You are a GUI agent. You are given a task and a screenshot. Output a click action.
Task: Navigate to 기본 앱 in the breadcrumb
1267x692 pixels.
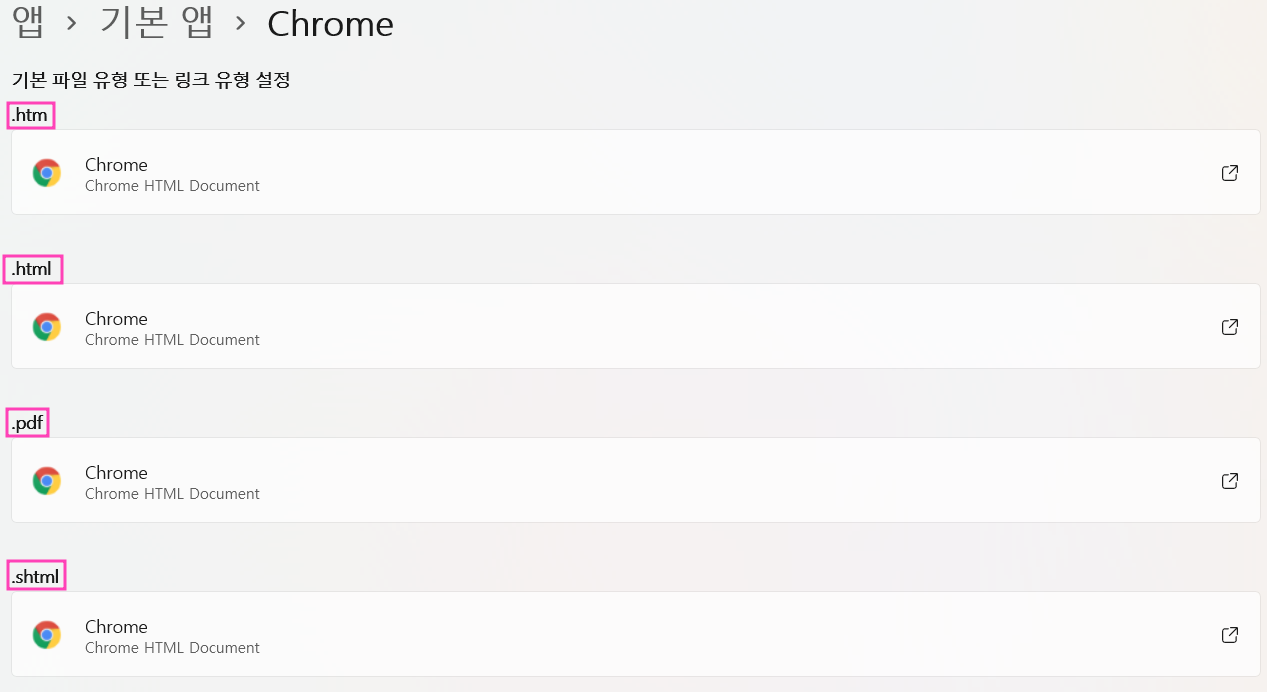(156, 23)
